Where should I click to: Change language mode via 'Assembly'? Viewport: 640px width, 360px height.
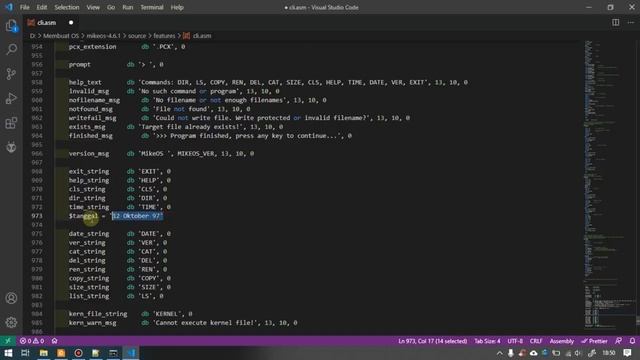click(x=562, y=341)
